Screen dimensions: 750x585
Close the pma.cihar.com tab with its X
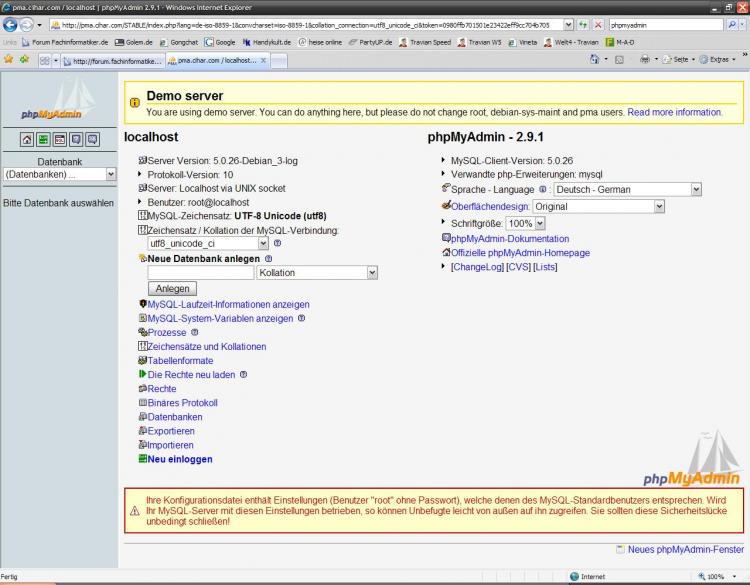click(263, 60)
